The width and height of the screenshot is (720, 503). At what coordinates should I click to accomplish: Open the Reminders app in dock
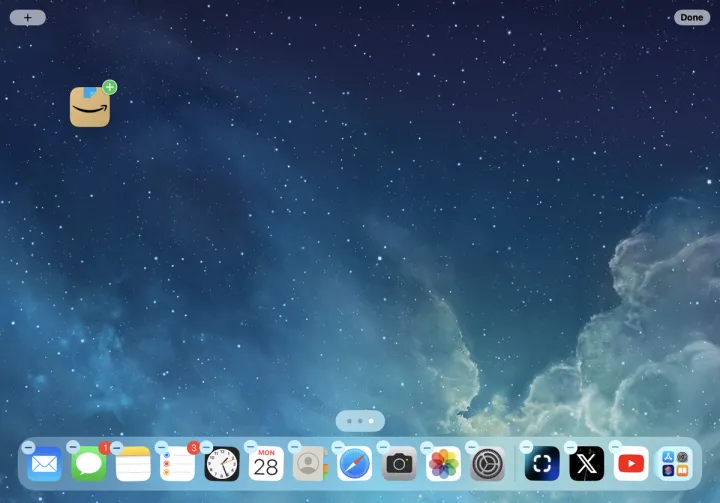[177, 464]
